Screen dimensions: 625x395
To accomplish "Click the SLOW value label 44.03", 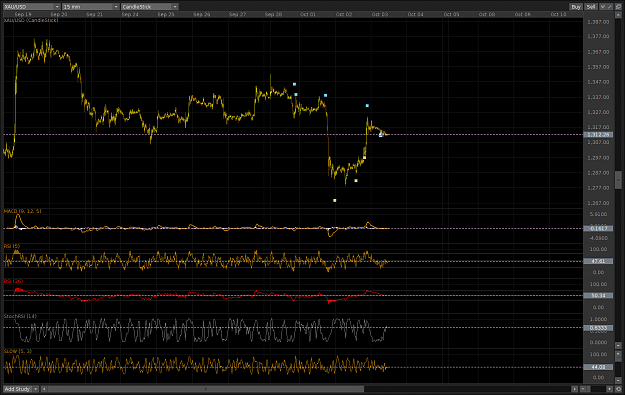I will click(598, 367).
